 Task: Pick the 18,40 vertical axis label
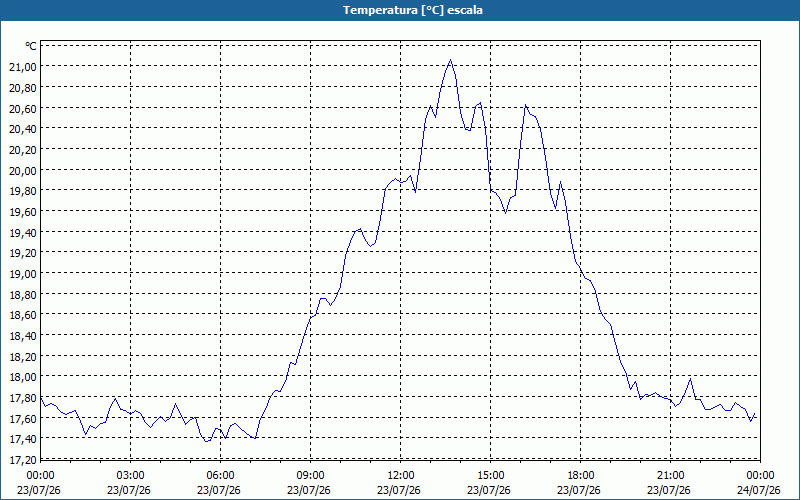(x=23, y=336)
